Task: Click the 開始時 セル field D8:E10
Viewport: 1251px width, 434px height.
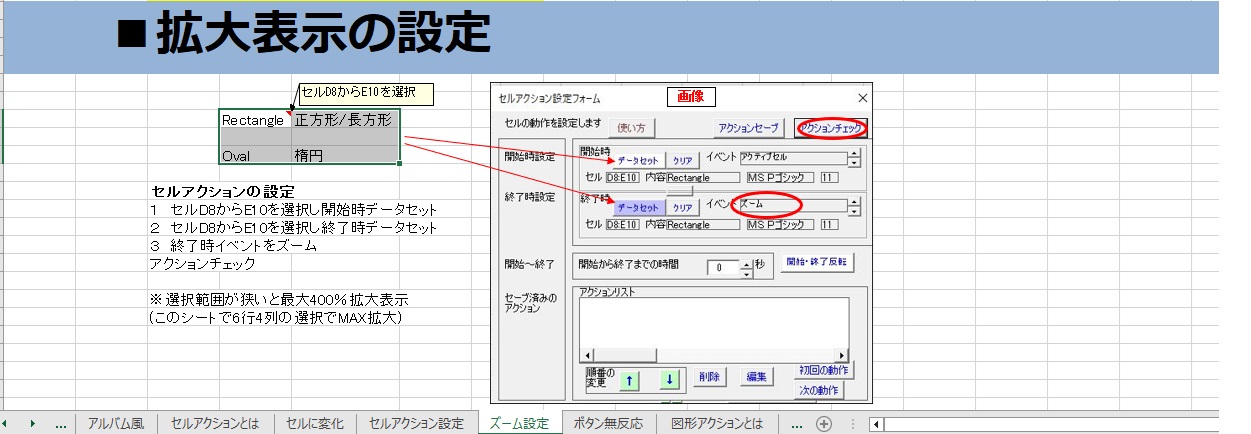Action: click(622, 178)
